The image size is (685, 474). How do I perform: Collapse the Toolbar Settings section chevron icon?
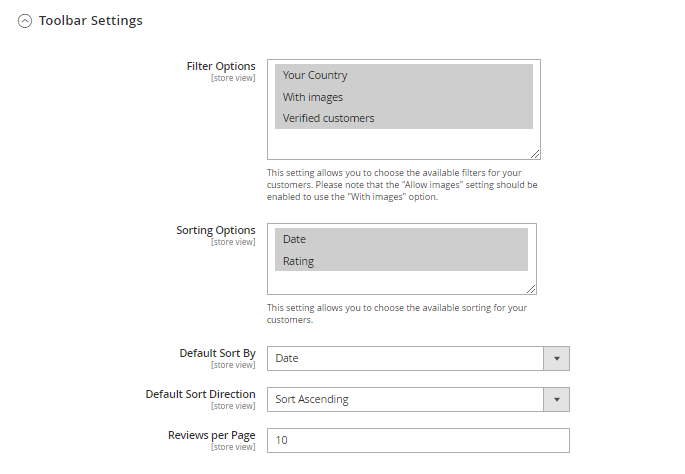tap(25, 21)
